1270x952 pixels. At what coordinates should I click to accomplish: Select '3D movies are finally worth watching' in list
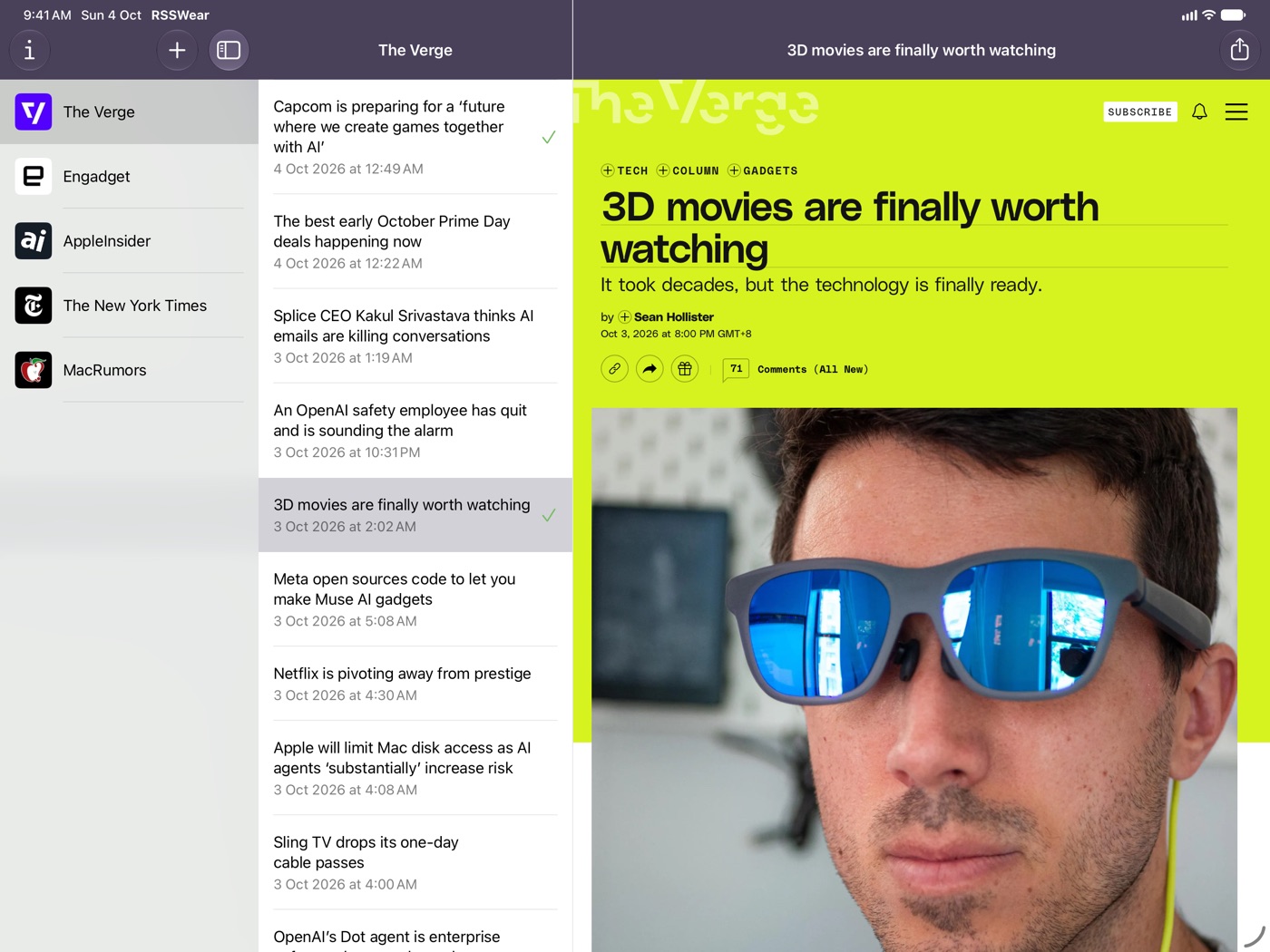pos(415,515)
